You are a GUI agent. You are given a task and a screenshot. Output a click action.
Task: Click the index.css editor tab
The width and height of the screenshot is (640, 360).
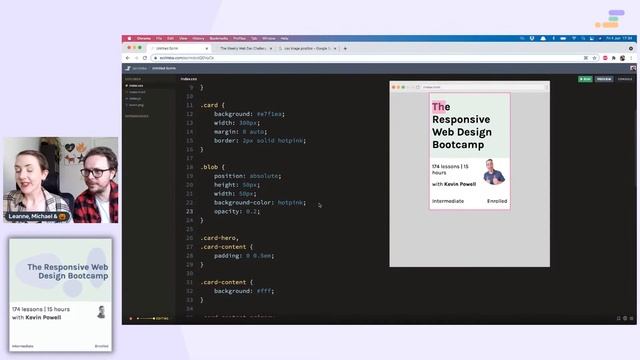click(x=189, y=79)
